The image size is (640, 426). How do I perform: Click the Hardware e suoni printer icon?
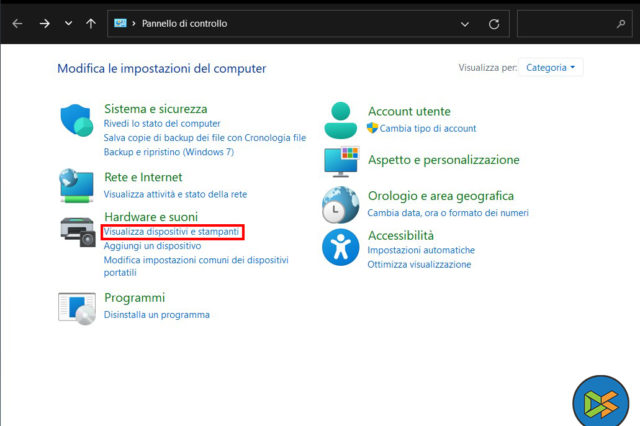[x=78, y=232]
